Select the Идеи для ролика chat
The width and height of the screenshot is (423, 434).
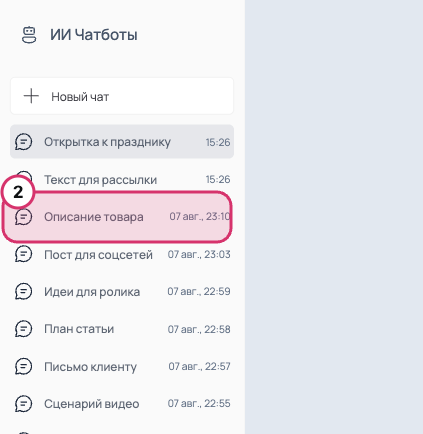122,291
